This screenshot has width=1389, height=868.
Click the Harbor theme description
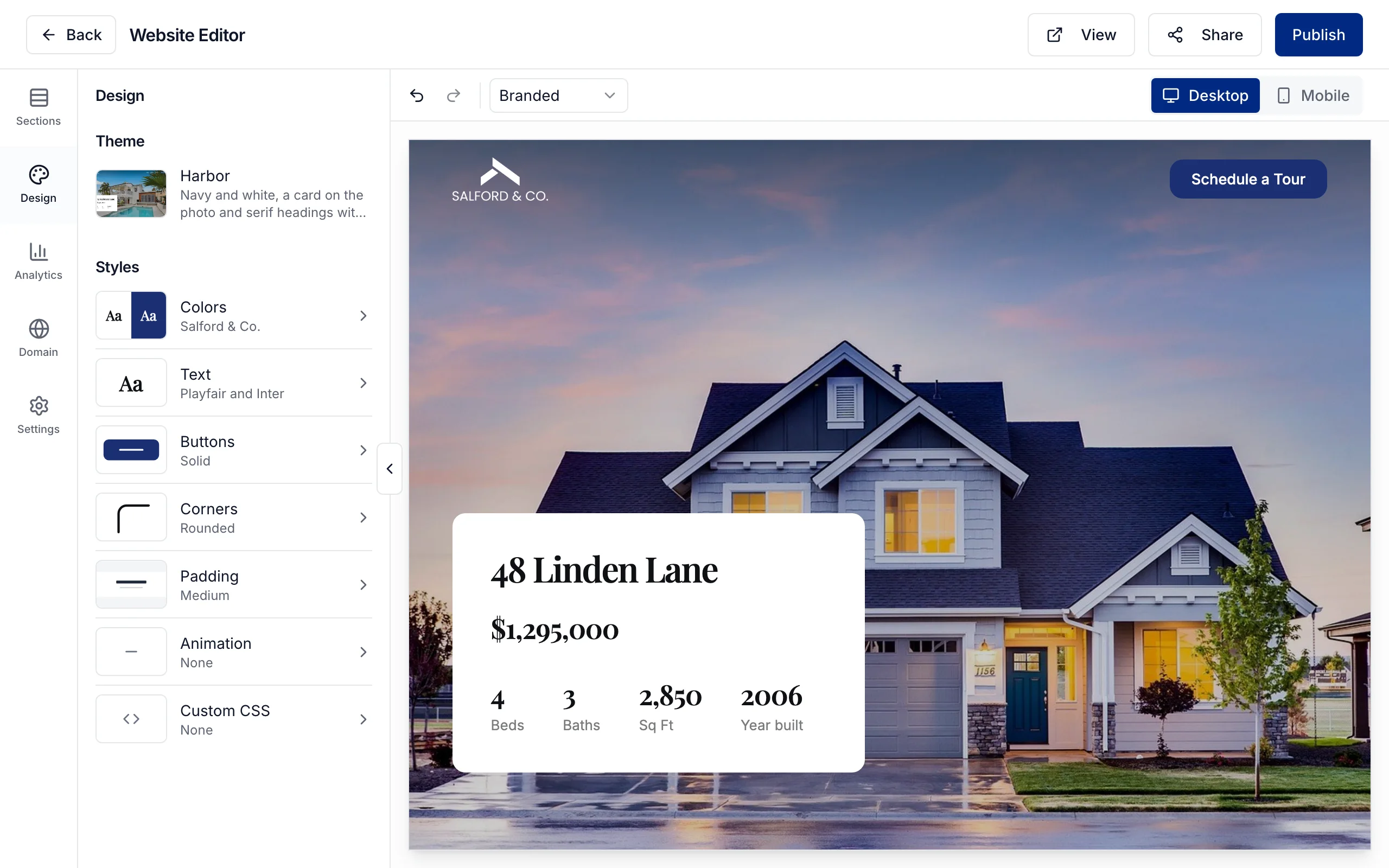[273, 204]
